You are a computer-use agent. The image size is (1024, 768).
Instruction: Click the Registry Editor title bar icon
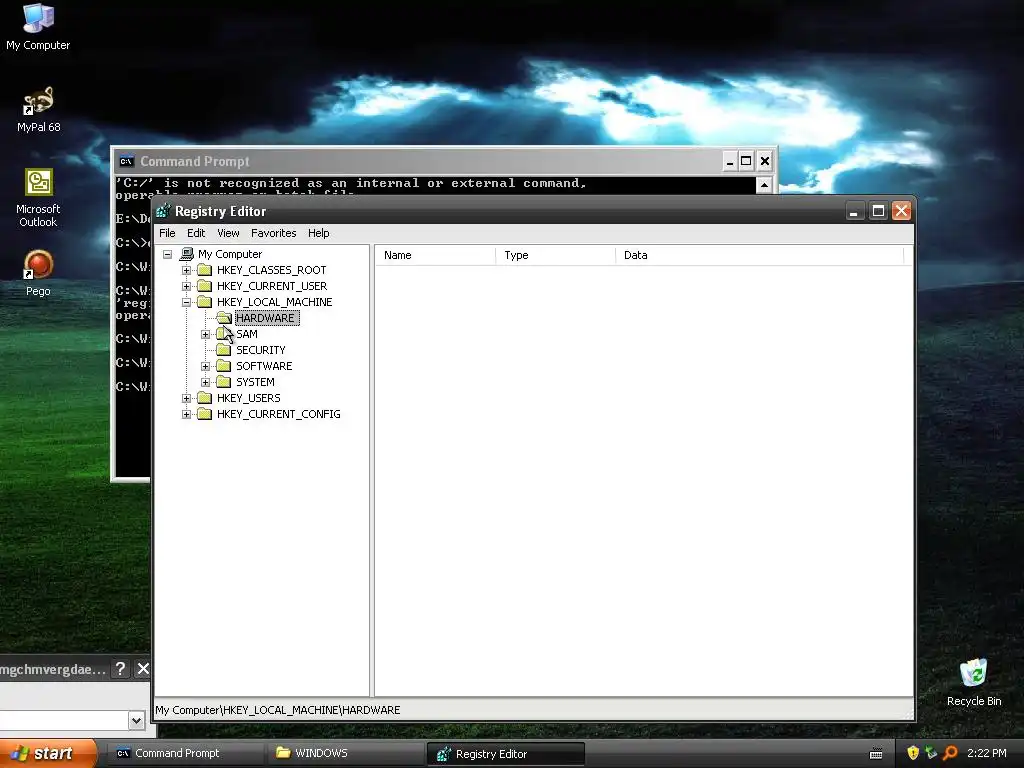point(163,211)
